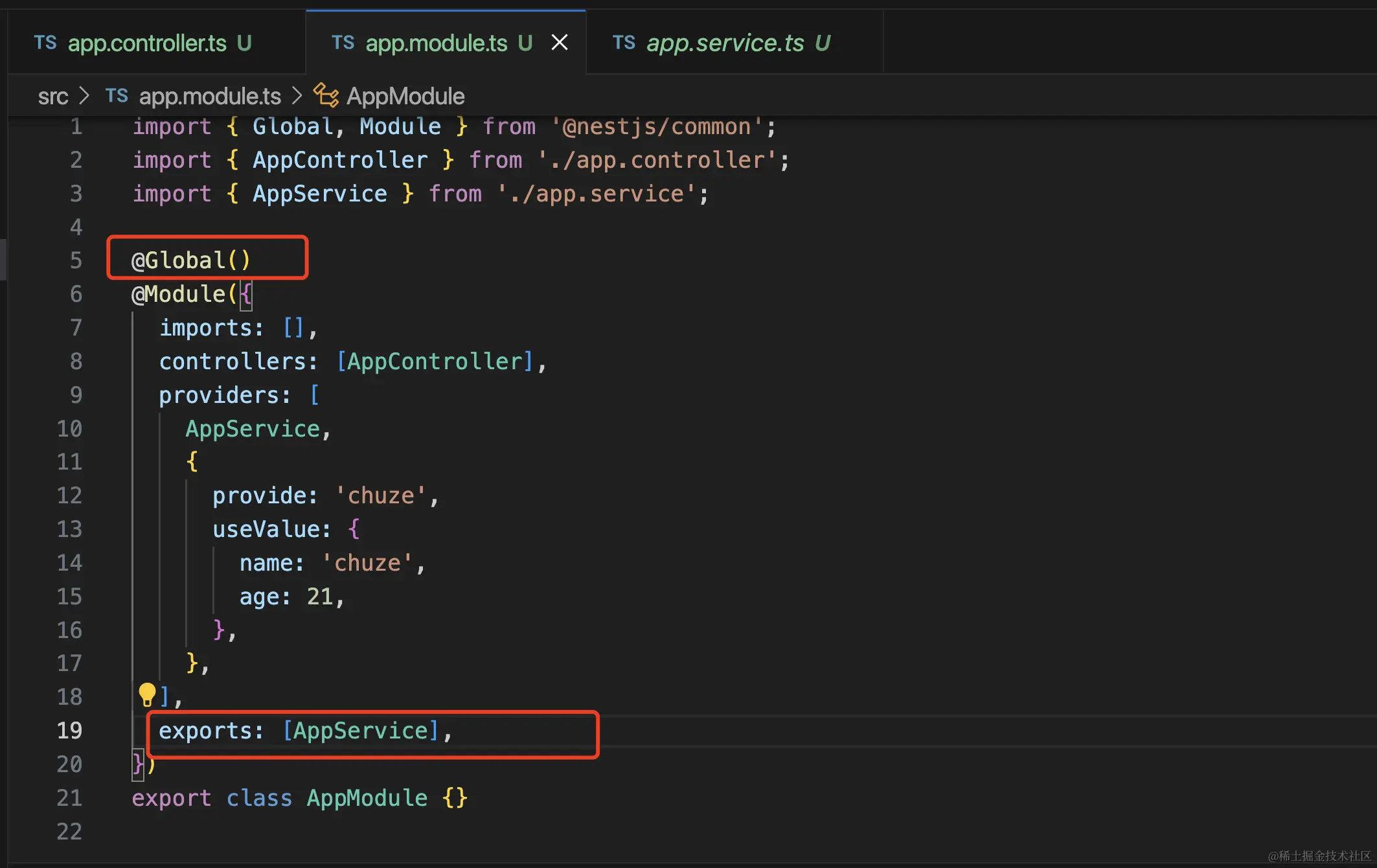Click the exports AppService entry

tap(361, 731)
